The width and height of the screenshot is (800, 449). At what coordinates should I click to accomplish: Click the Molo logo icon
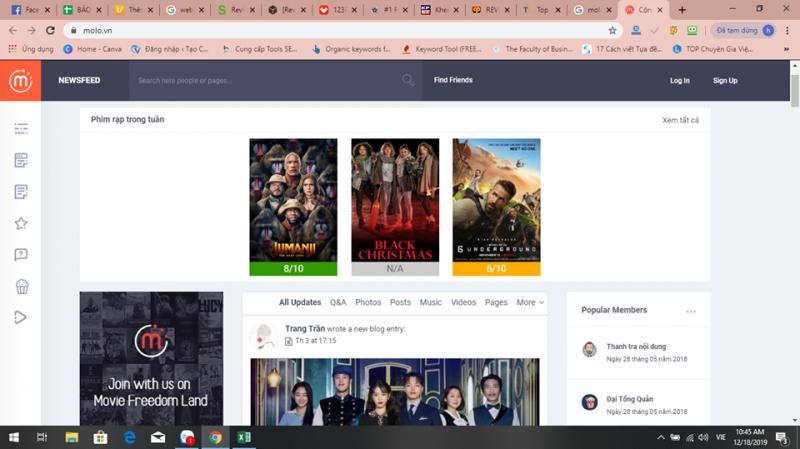pos(20,80)
